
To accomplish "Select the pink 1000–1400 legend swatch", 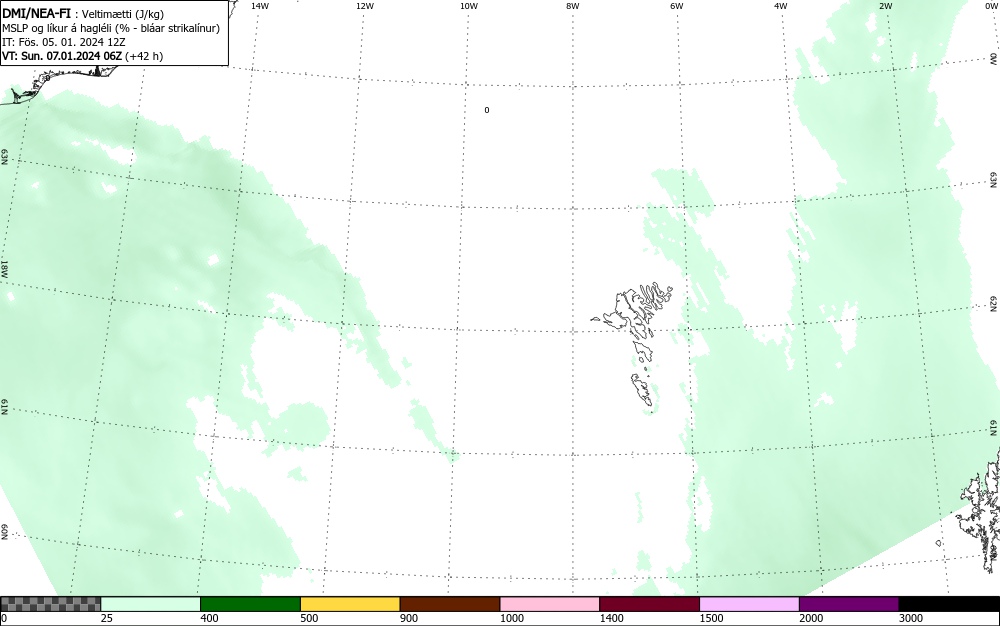I will (550, 604).
